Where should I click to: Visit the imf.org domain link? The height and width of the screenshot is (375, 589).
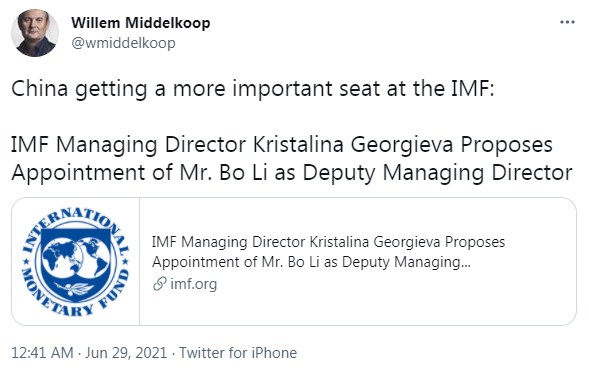193,284
